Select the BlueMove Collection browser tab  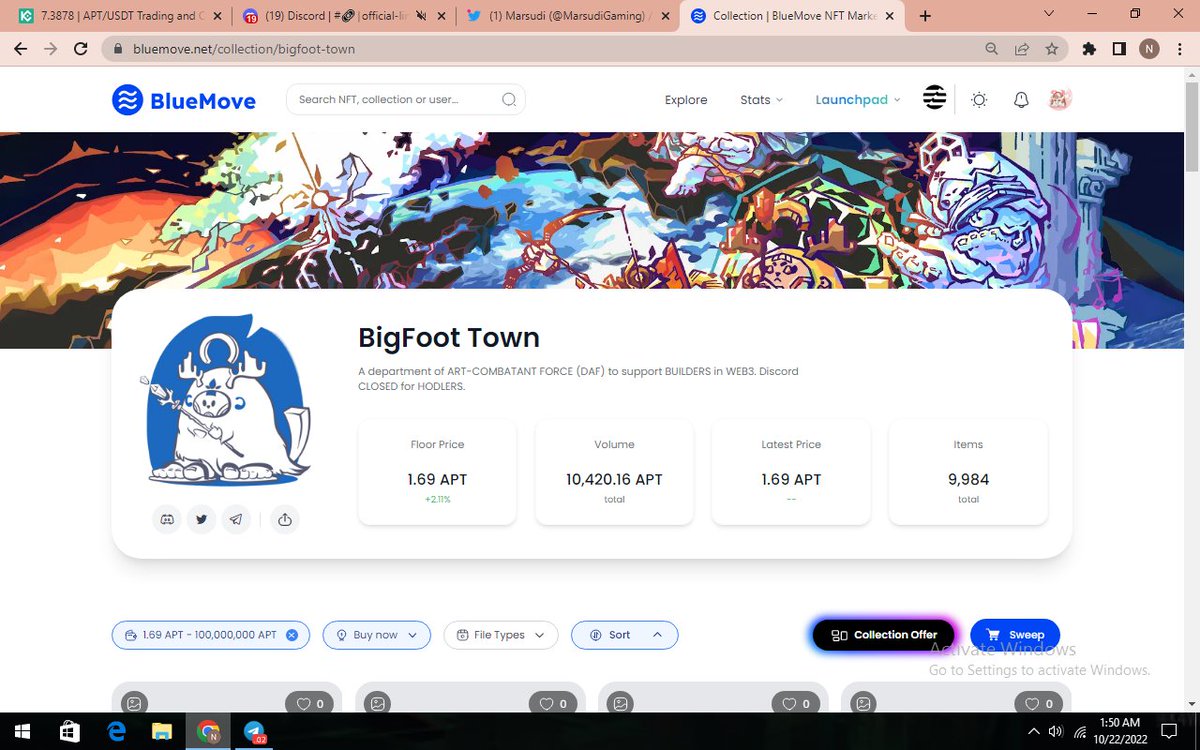click(x=792, y=16)
